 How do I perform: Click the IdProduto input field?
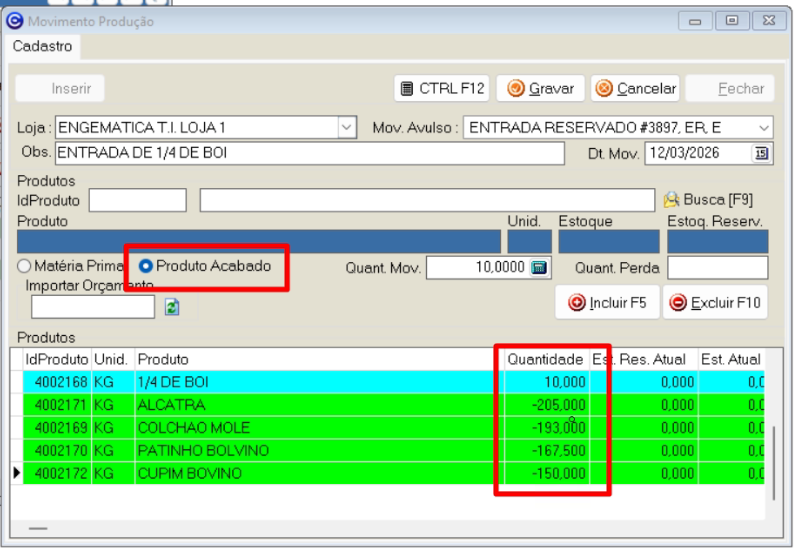click(137, 200)
